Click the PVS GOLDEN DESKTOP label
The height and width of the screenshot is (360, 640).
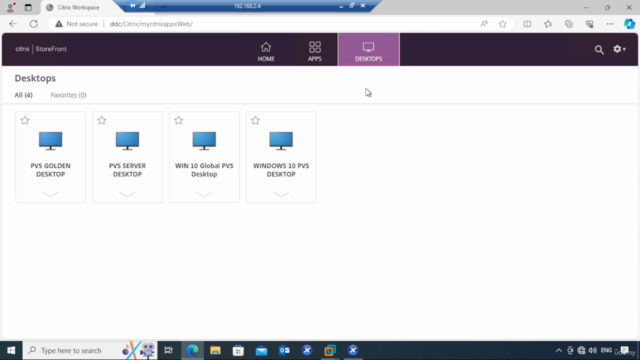(x=51, y=170)
